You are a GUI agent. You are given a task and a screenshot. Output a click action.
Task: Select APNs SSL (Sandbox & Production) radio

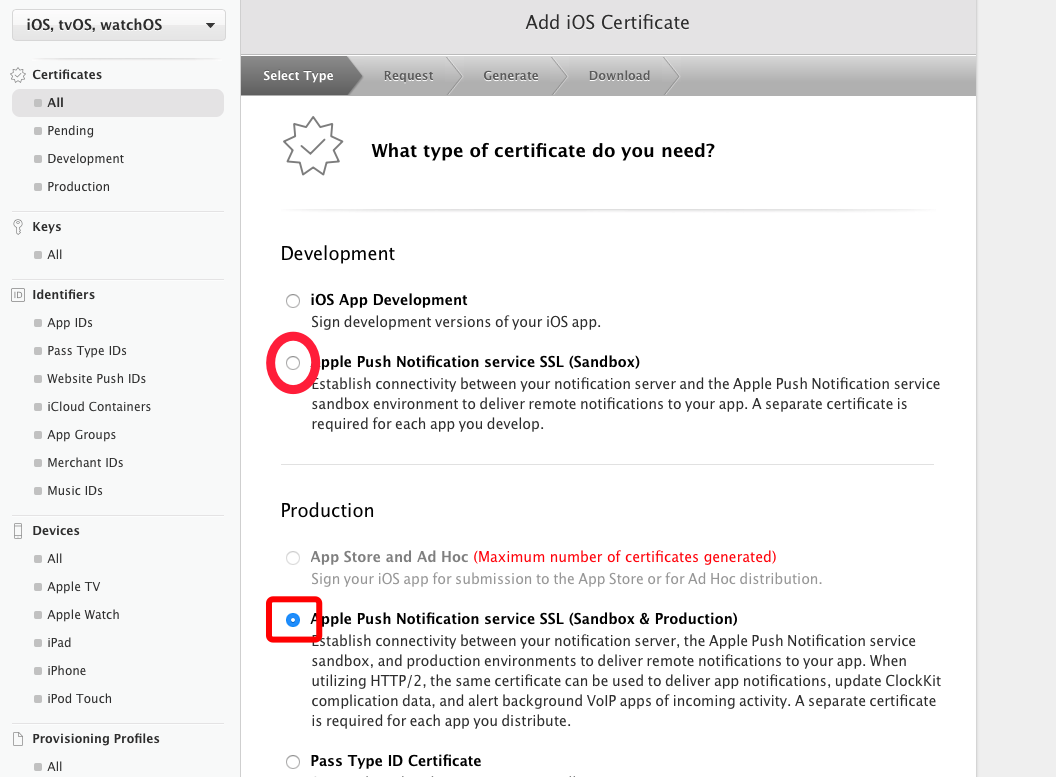tap(293, 620)
